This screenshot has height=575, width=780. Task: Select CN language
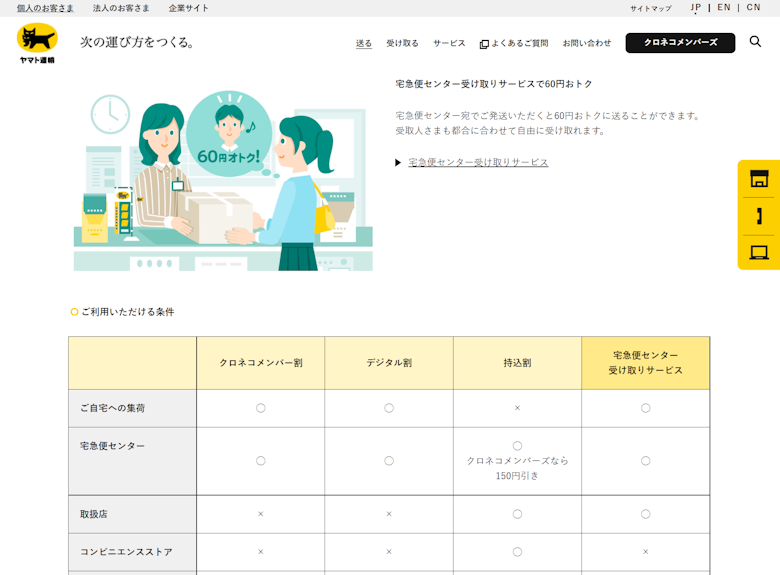pos(753,7)
